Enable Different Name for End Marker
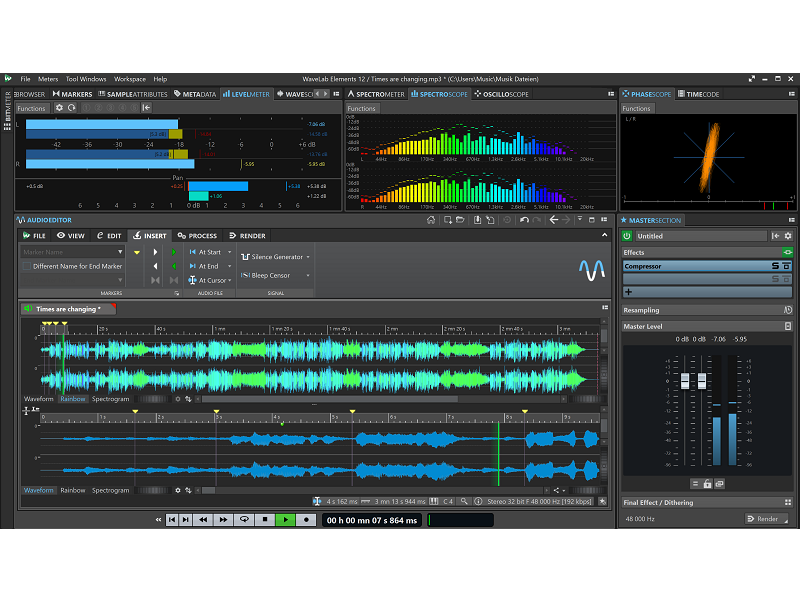 [x=27, y=266]
